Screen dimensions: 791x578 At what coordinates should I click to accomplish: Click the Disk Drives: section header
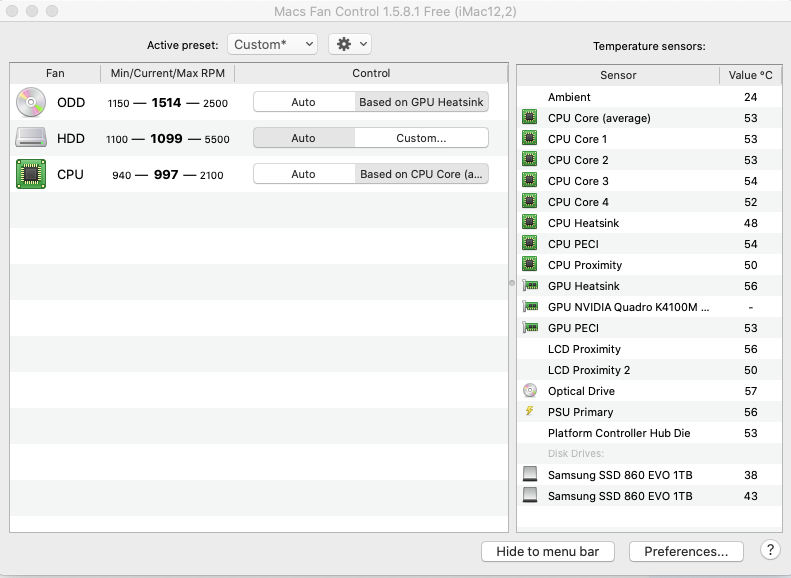576,453
